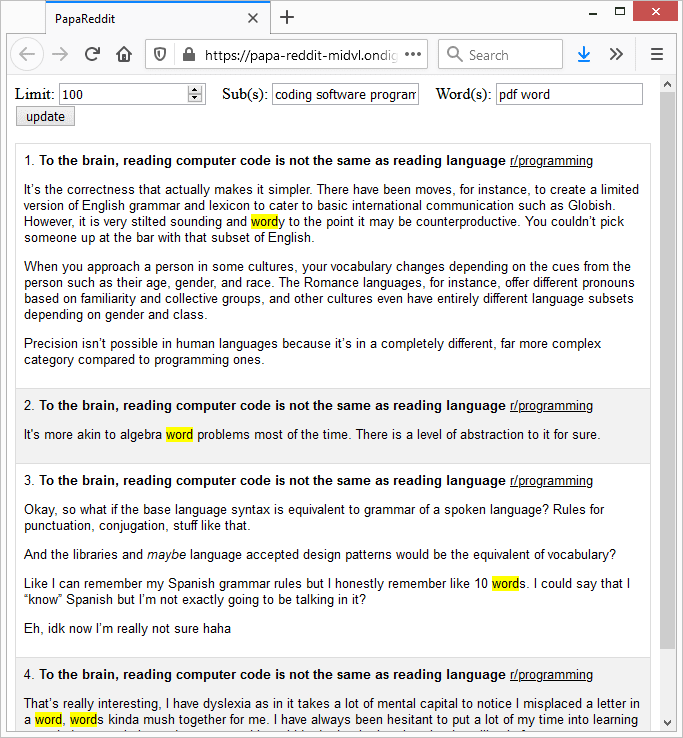The width and height of the screenshot is (683, 738).
Task: Click highlighted 'word' in algebra word problems
Action: click(179, 434)
